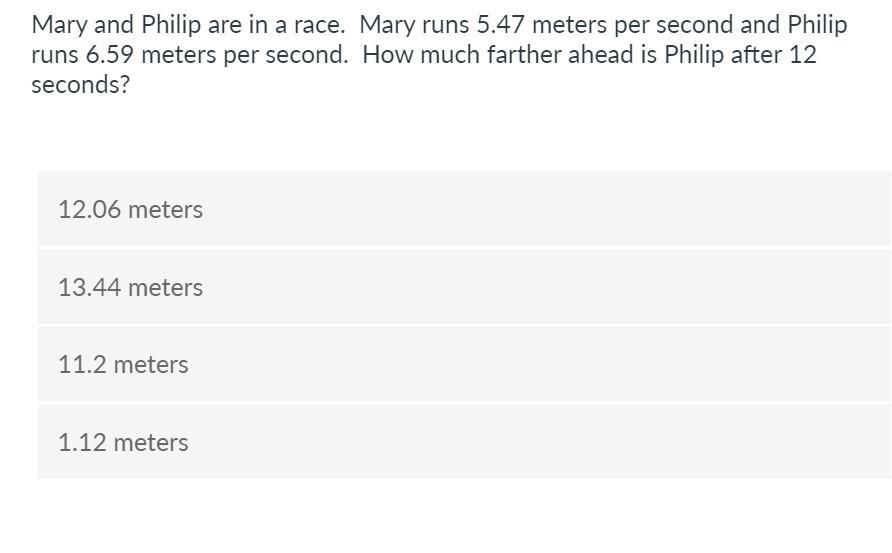Click the number 6.59 in the question
Screen dimensions: 892x553
pos(110,55)
